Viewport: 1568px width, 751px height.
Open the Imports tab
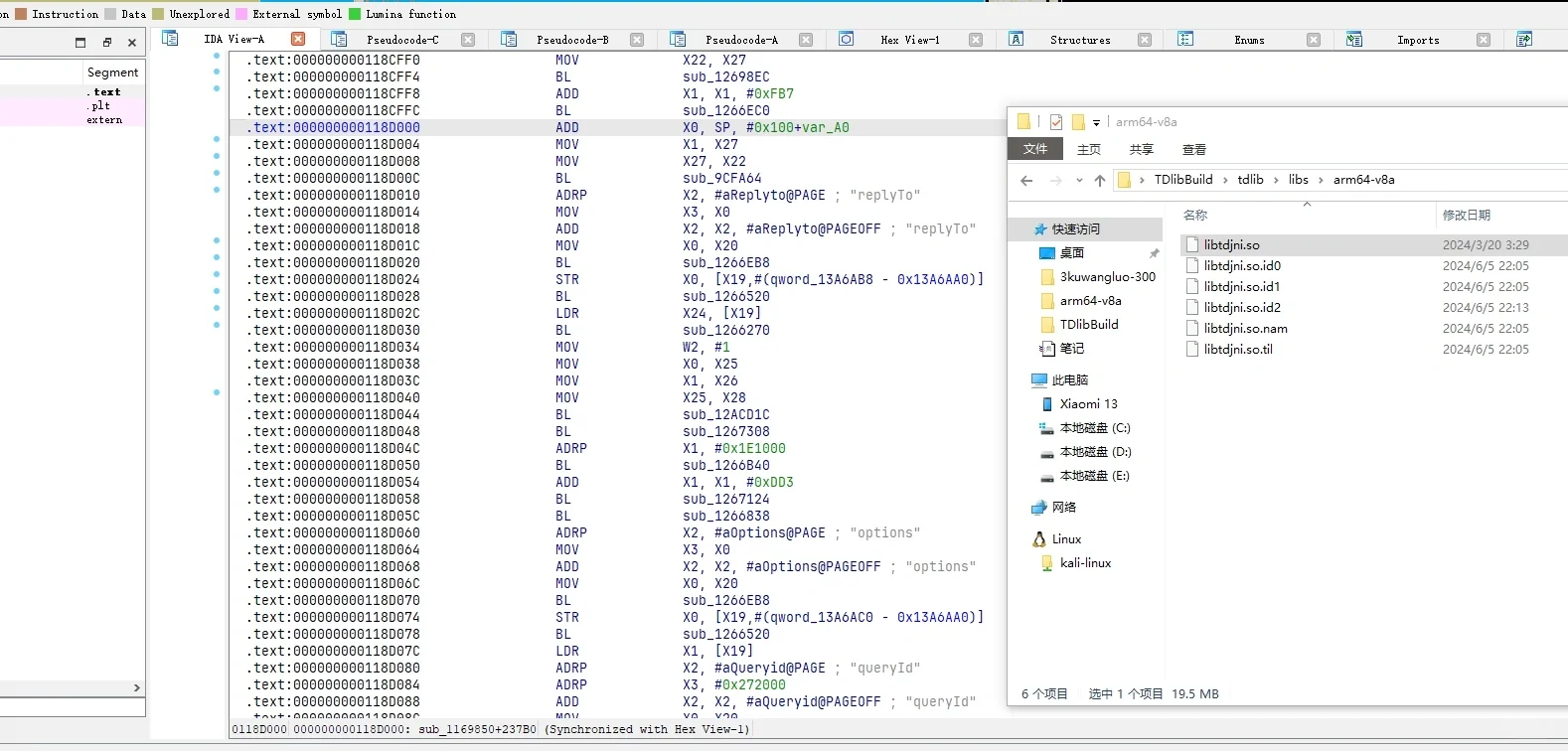(1418, 40)
